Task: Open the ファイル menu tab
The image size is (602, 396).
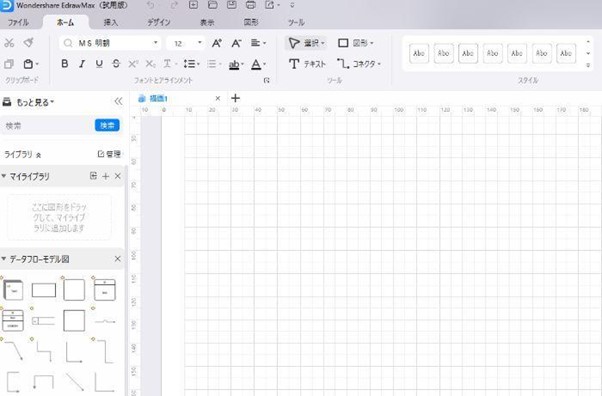Action: 18,22
